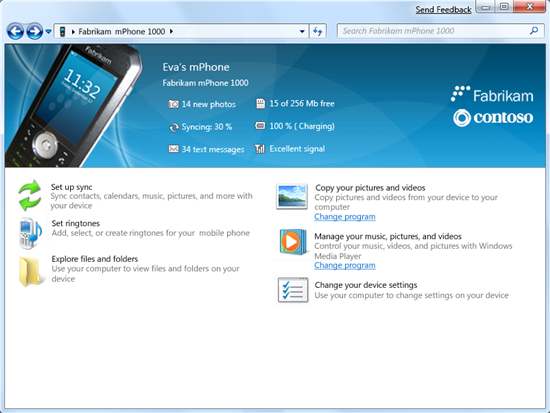Select Fabrikam mPhone 1000 breadcrumb
Viewport: 550px width, 413px height.
[121, 32]
